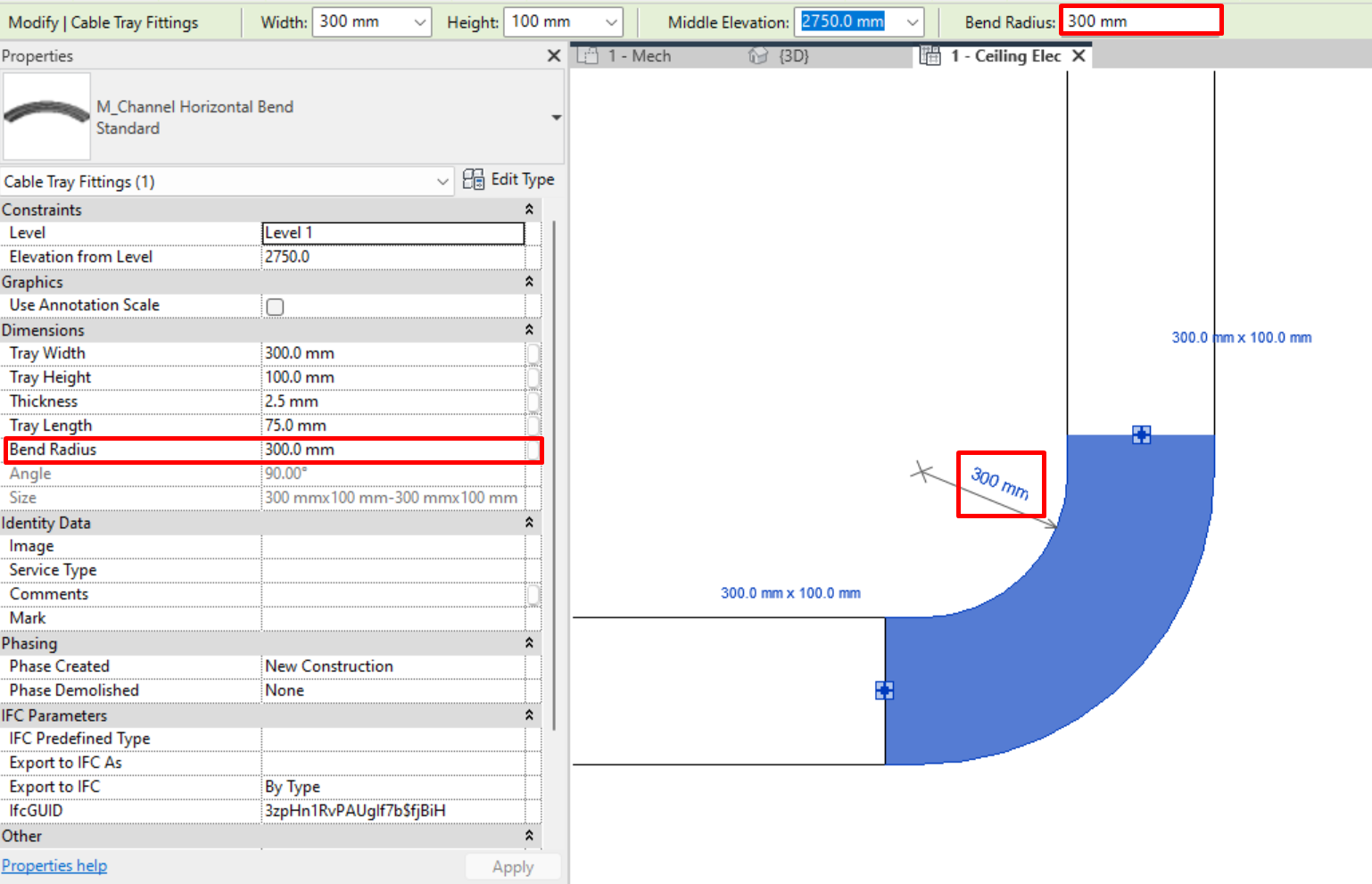1372x884 pixels.
Task: Open the Properties help link
Action: click(54, 865)
